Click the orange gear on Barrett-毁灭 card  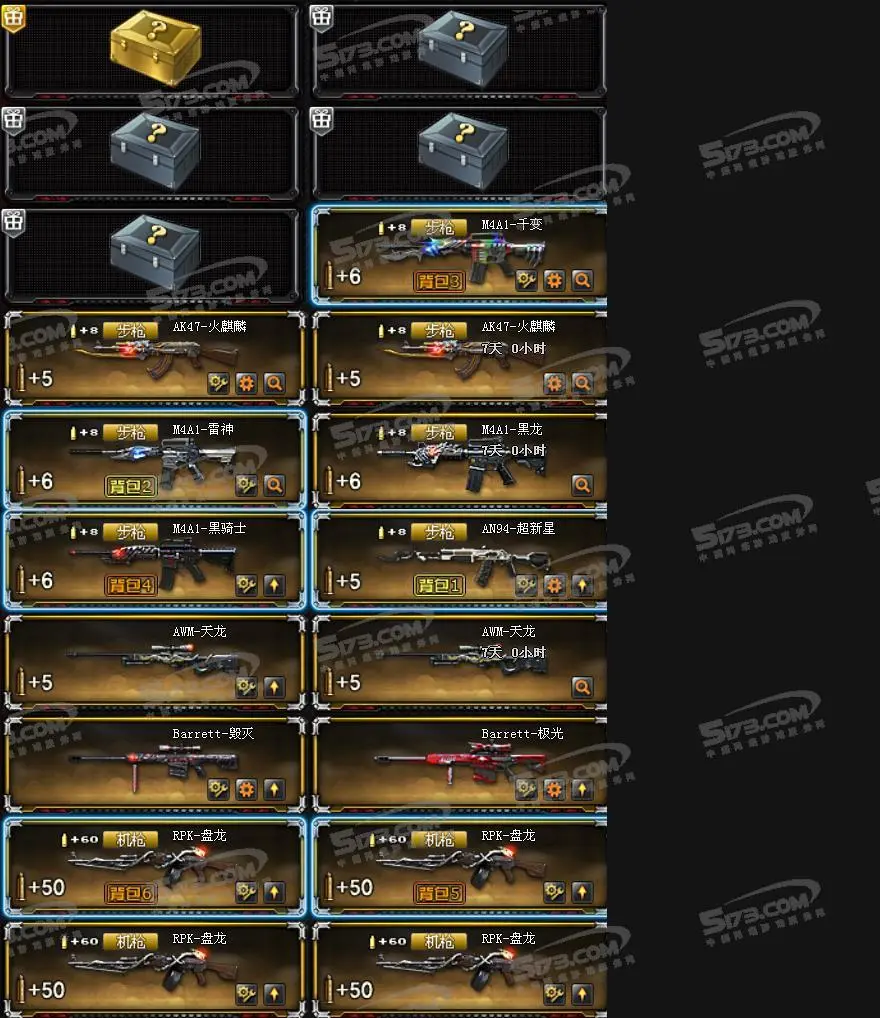point(246,789)
